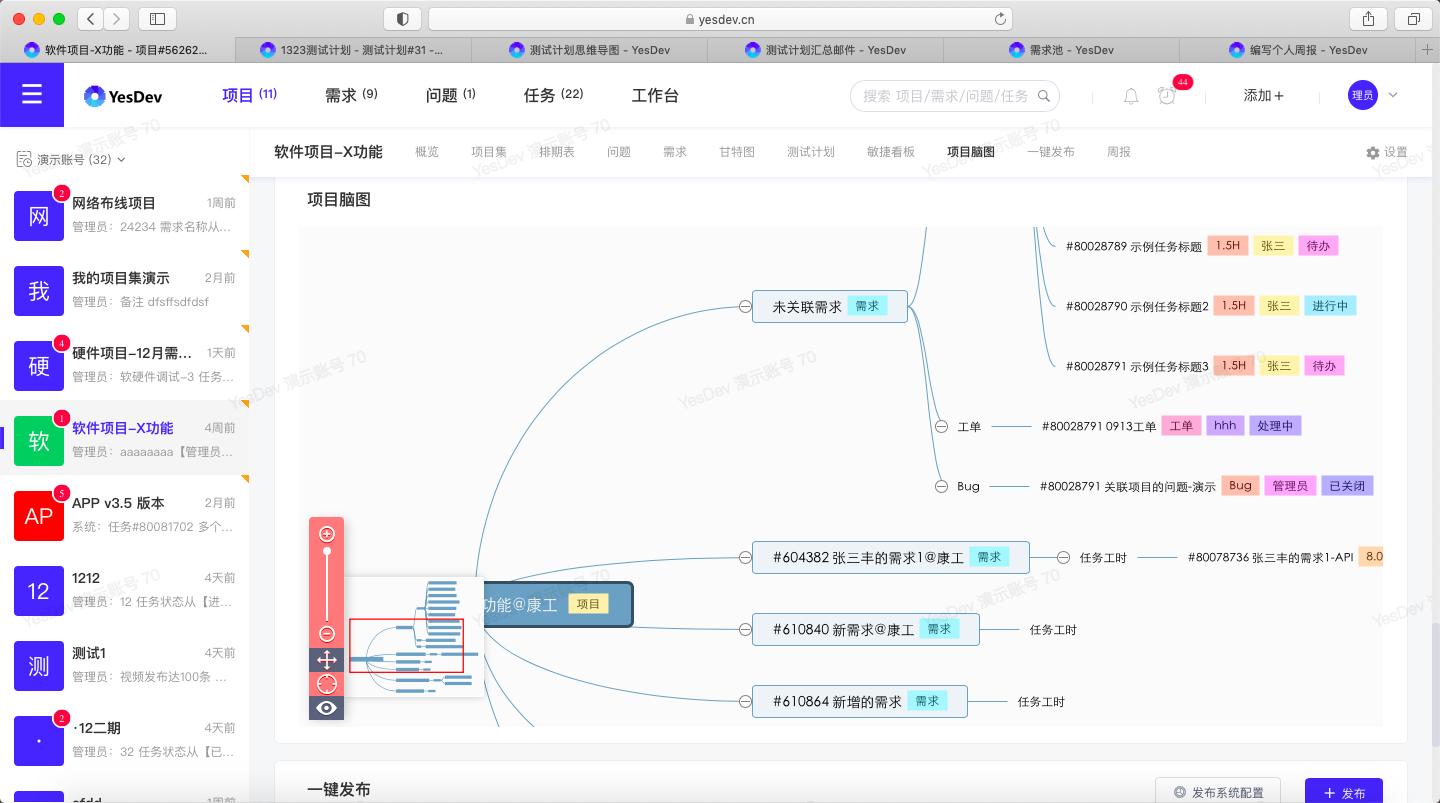Open the notifications bell icon

[1130, 96]
